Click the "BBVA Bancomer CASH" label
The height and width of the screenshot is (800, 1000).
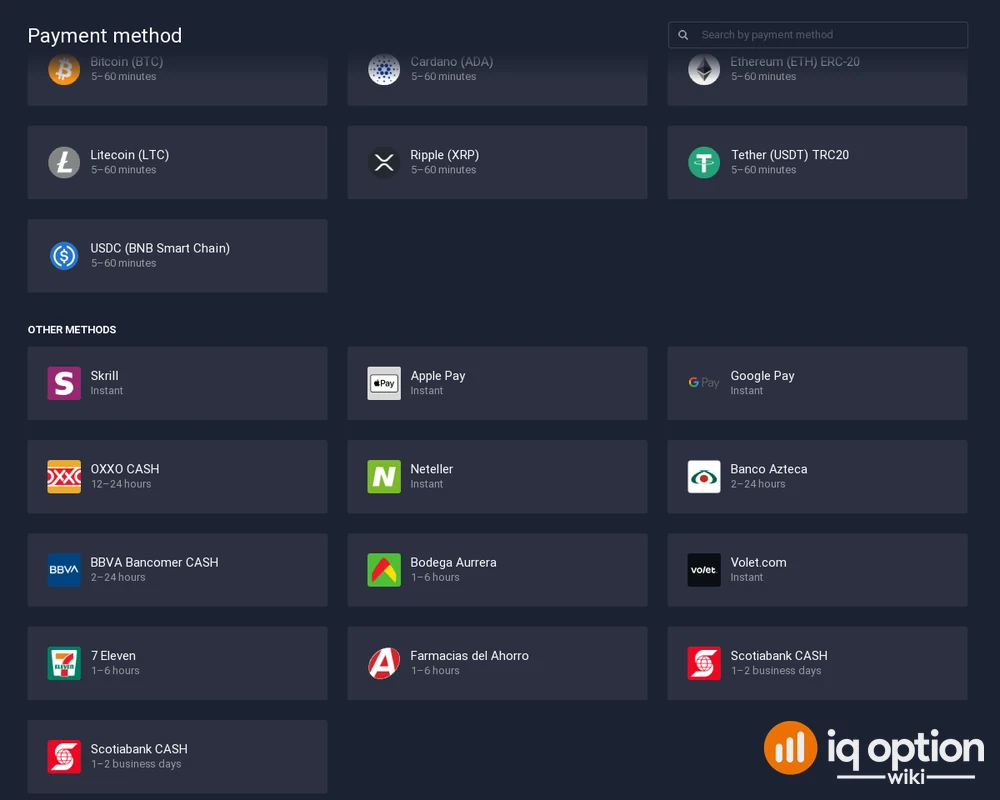pos(154,562)
